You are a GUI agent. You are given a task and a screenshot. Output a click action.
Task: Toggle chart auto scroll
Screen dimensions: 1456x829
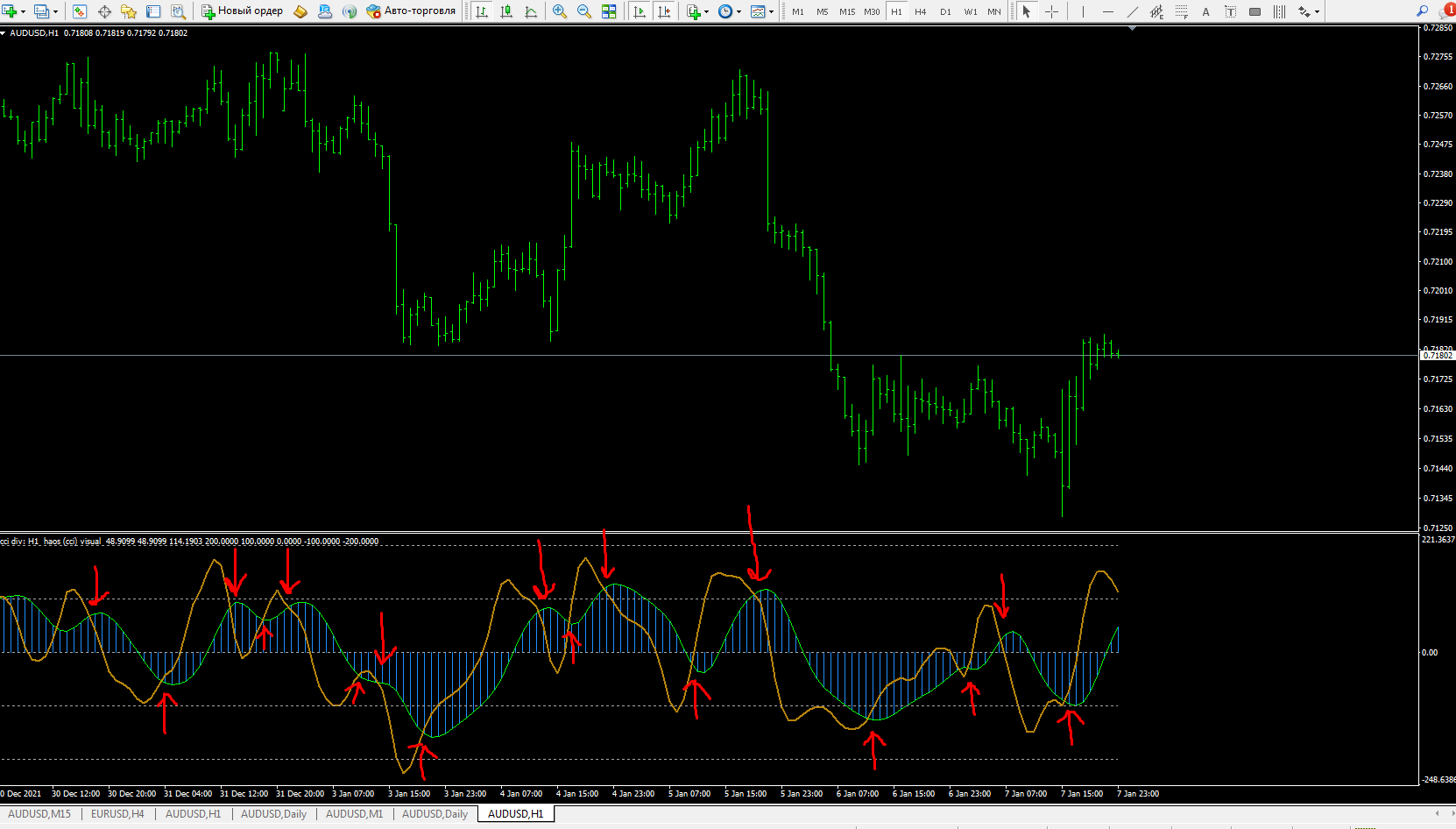point(639,11)
